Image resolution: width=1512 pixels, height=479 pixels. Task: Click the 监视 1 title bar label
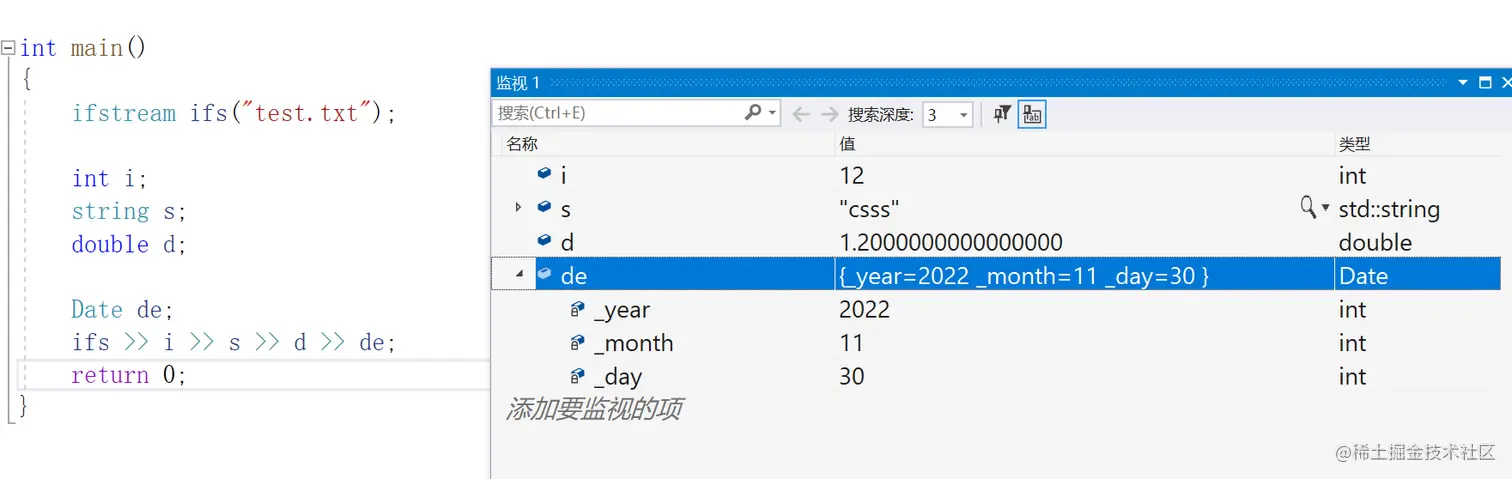(x=518, y=83)
